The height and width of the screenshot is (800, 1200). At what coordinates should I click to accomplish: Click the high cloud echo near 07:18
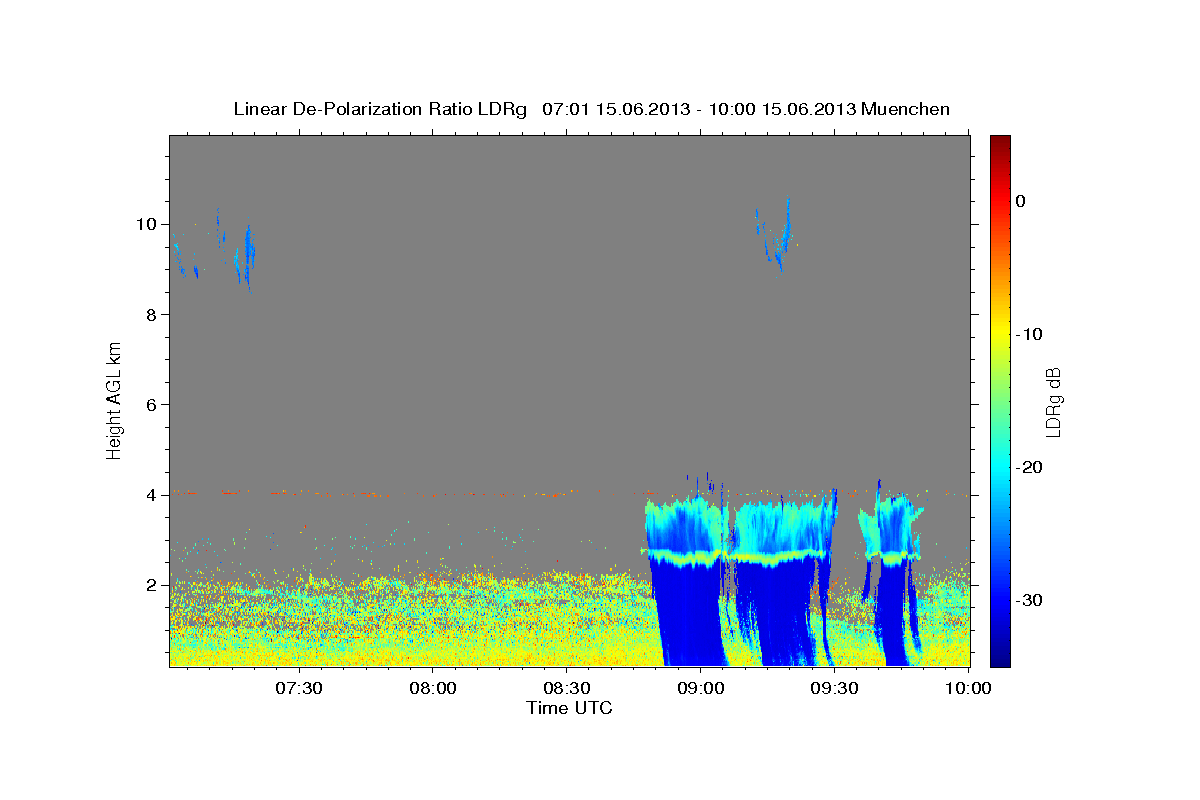tap(245, 255)
